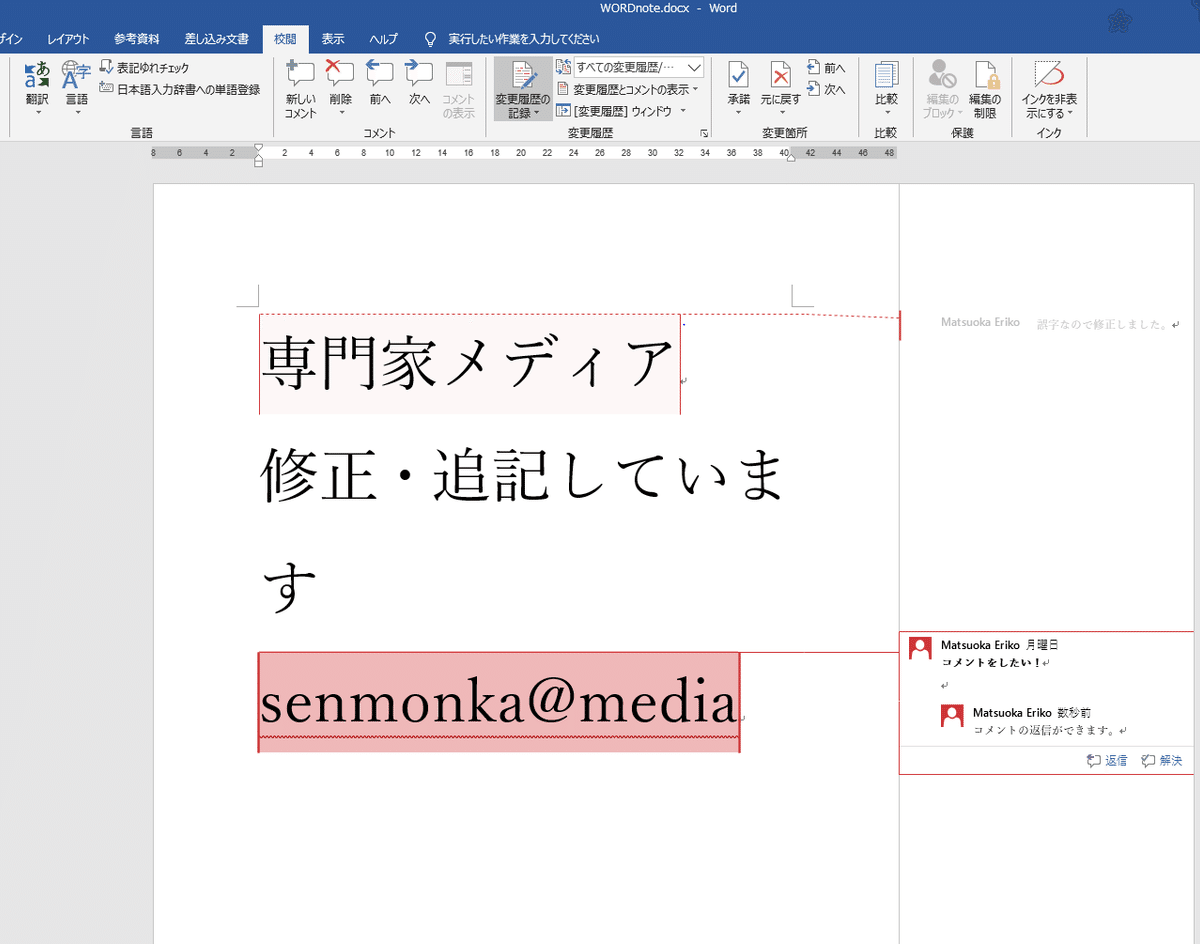
Task: Click 解決 to resolve the comment
Action: click(x=1162, y=761)
